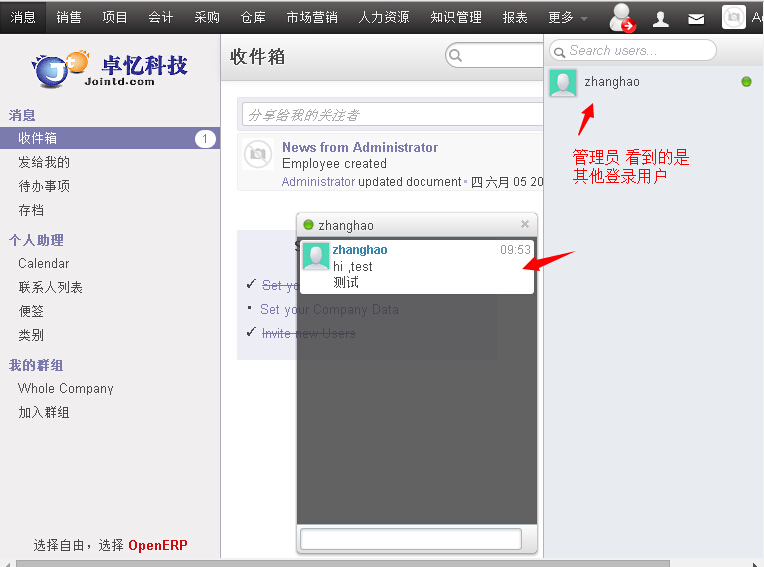The image size is (764, 567).
Task: Click the 分享给我的关注者 share box
Action: pos(390,114)
